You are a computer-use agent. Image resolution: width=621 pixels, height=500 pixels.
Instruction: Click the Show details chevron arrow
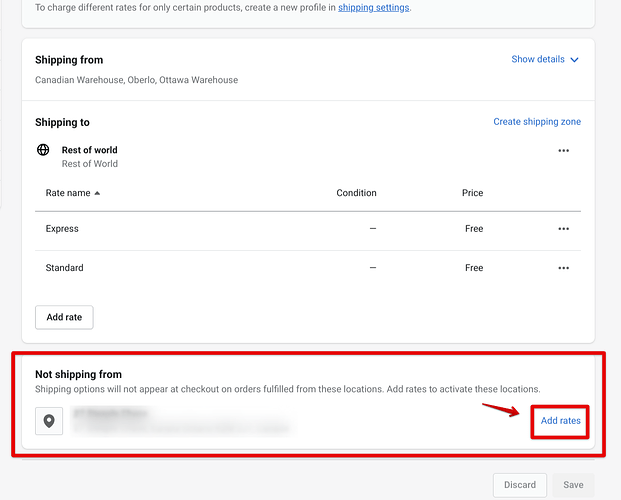(x=574, y=60)
